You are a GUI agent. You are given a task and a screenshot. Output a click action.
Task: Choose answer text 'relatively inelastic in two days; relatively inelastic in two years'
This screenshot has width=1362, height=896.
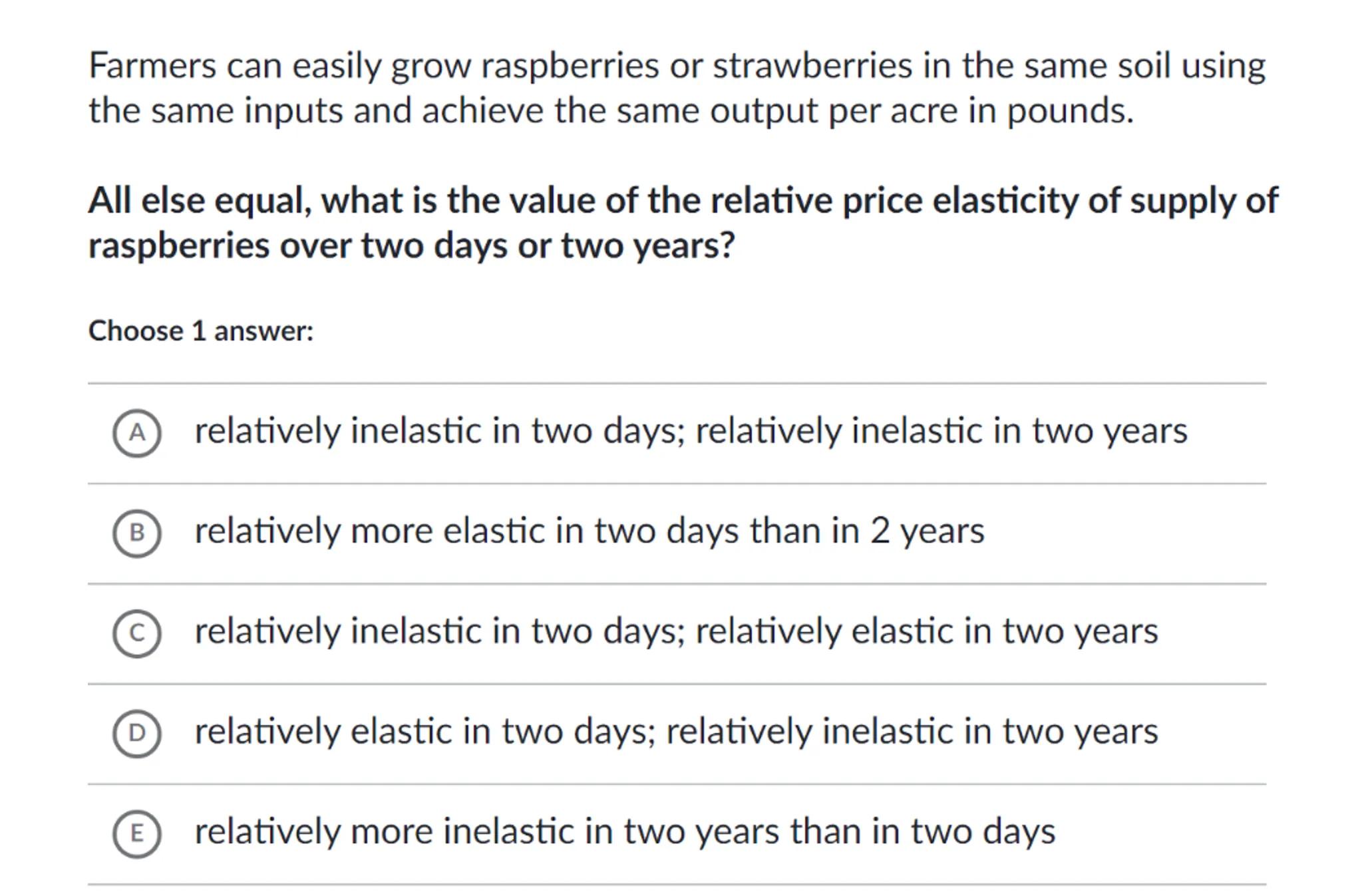690,431
